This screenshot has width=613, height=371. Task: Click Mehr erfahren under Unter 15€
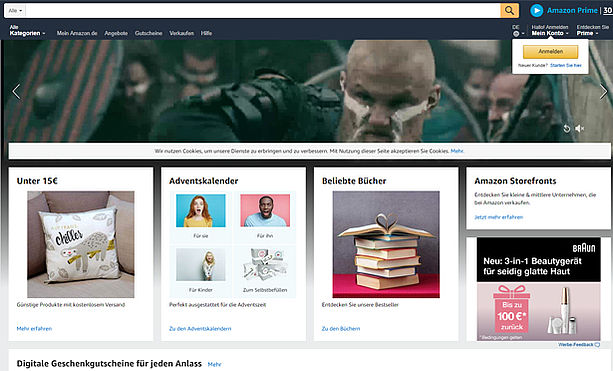pos(34,329)
